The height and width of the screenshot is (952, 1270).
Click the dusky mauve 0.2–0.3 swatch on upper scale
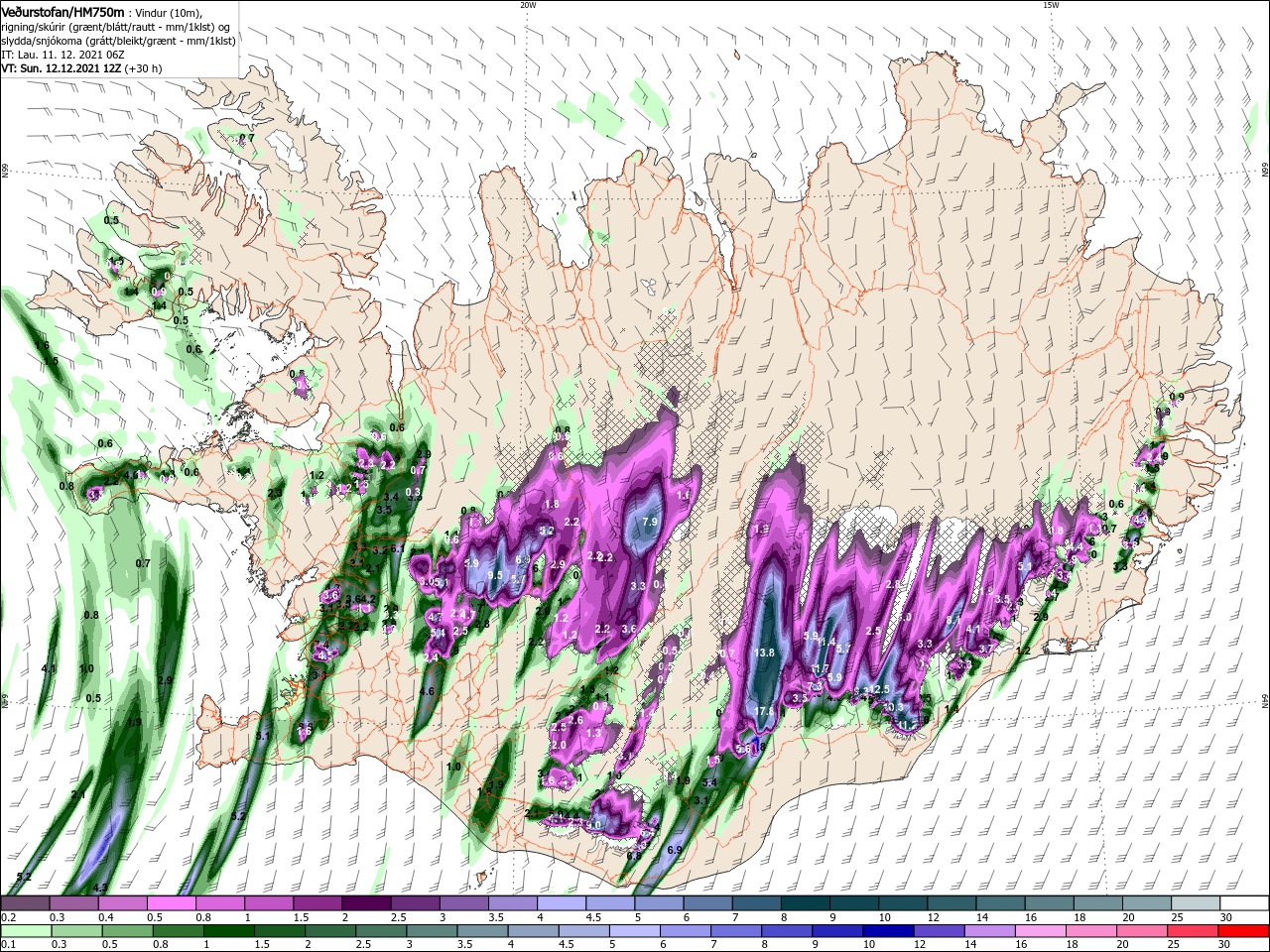point(25,903)
